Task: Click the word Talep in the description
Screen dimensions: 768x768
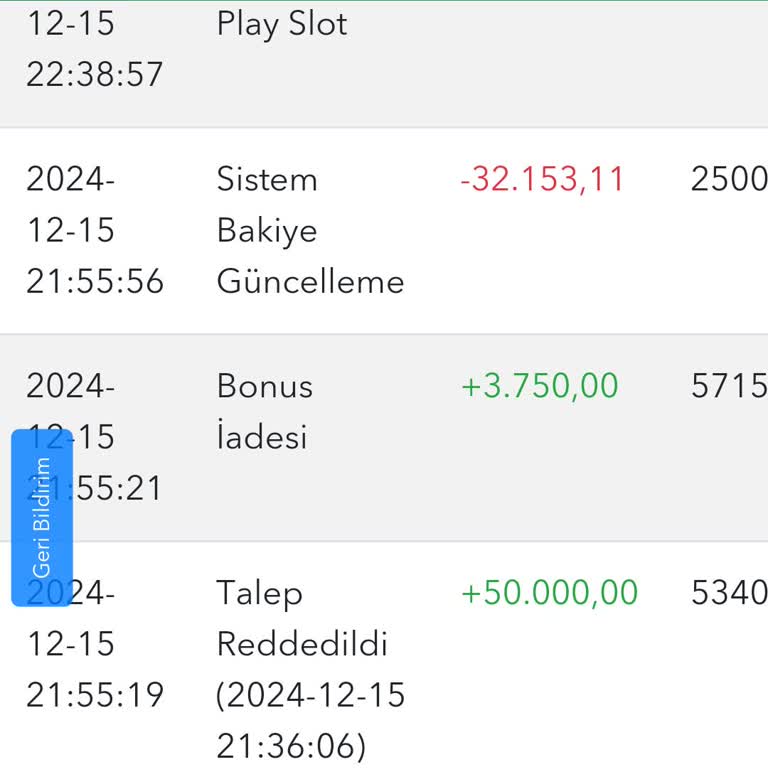Action: 259,593
